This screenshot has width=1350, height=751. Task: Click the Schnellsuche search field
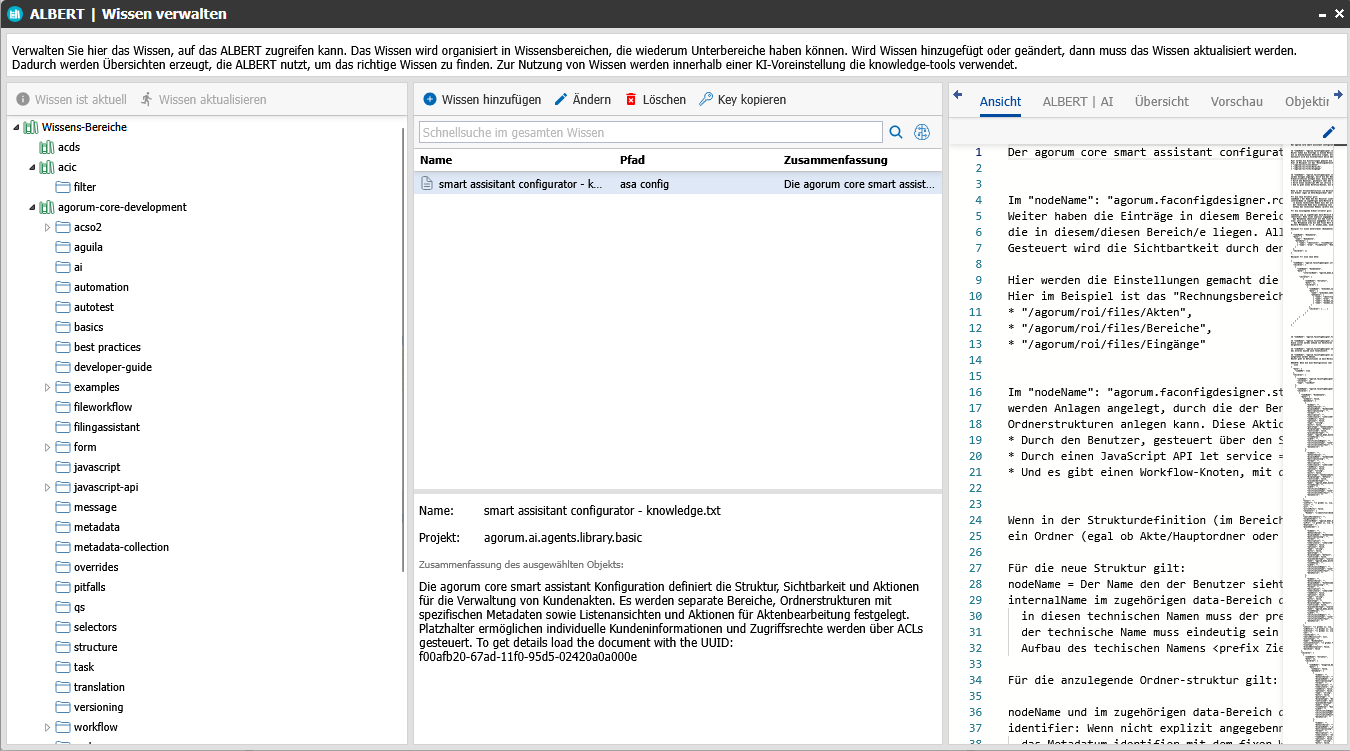[650, 132]
